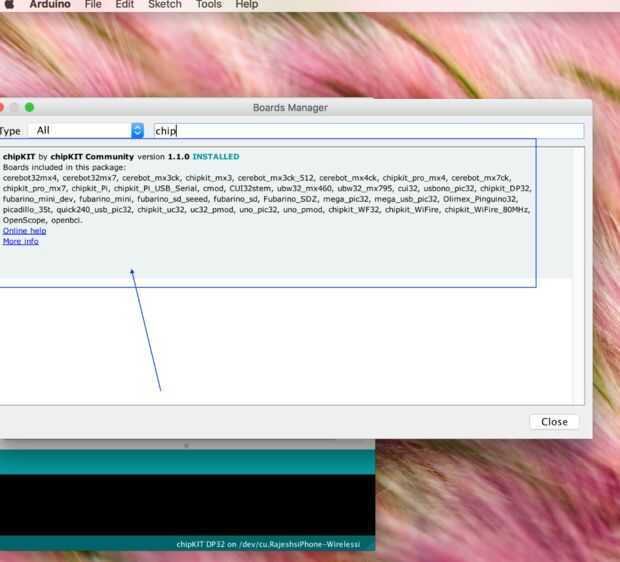Select the chipKIT package title text

coord(19,157)
